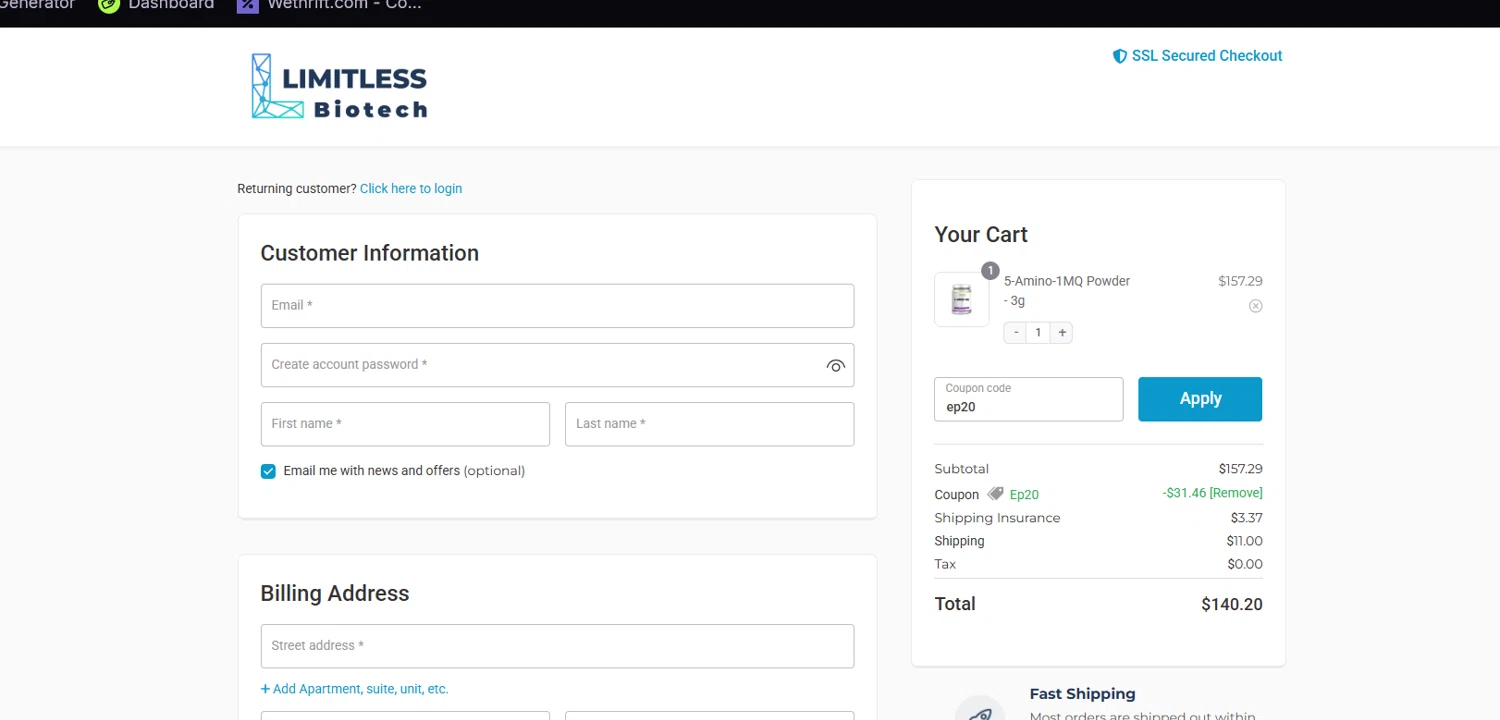Decrease quantity with the minus button
Screen dimensions: 1500x720
pyautogui.click(x=1016, y=332)
